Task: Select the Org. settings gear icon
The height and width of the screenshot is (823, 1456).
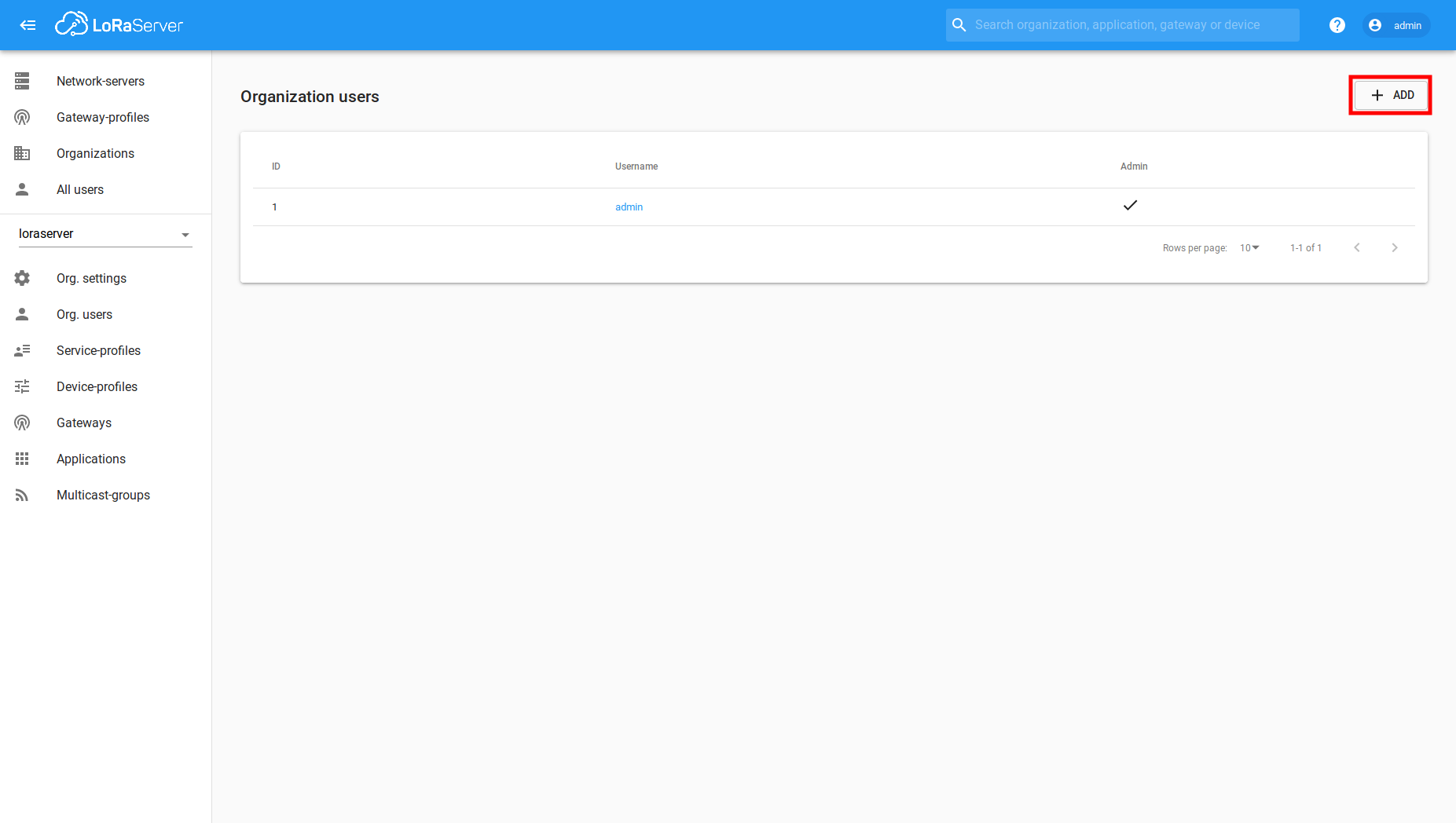Action: (x=21, y=278)
